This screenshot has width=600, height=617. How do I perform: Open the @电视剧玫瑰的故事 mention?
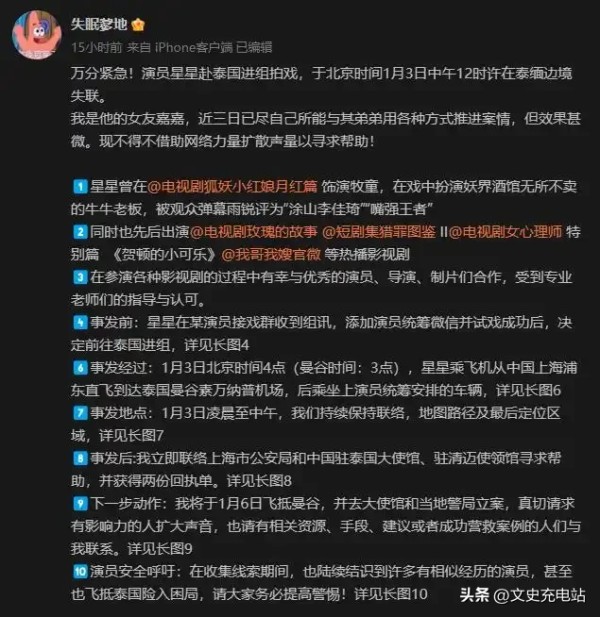pyautogui.click(x=253, y=232)
